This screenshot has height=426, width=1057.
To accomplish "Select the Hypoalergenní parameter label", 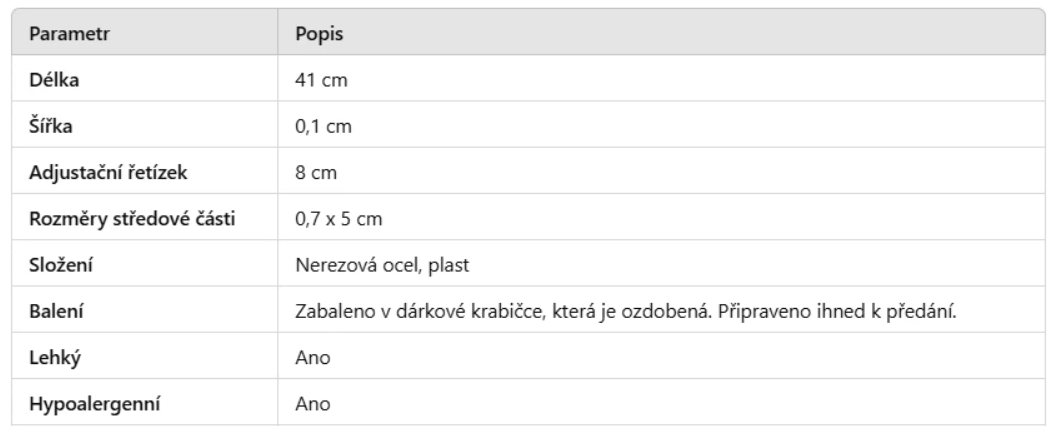I will [94, 405].
